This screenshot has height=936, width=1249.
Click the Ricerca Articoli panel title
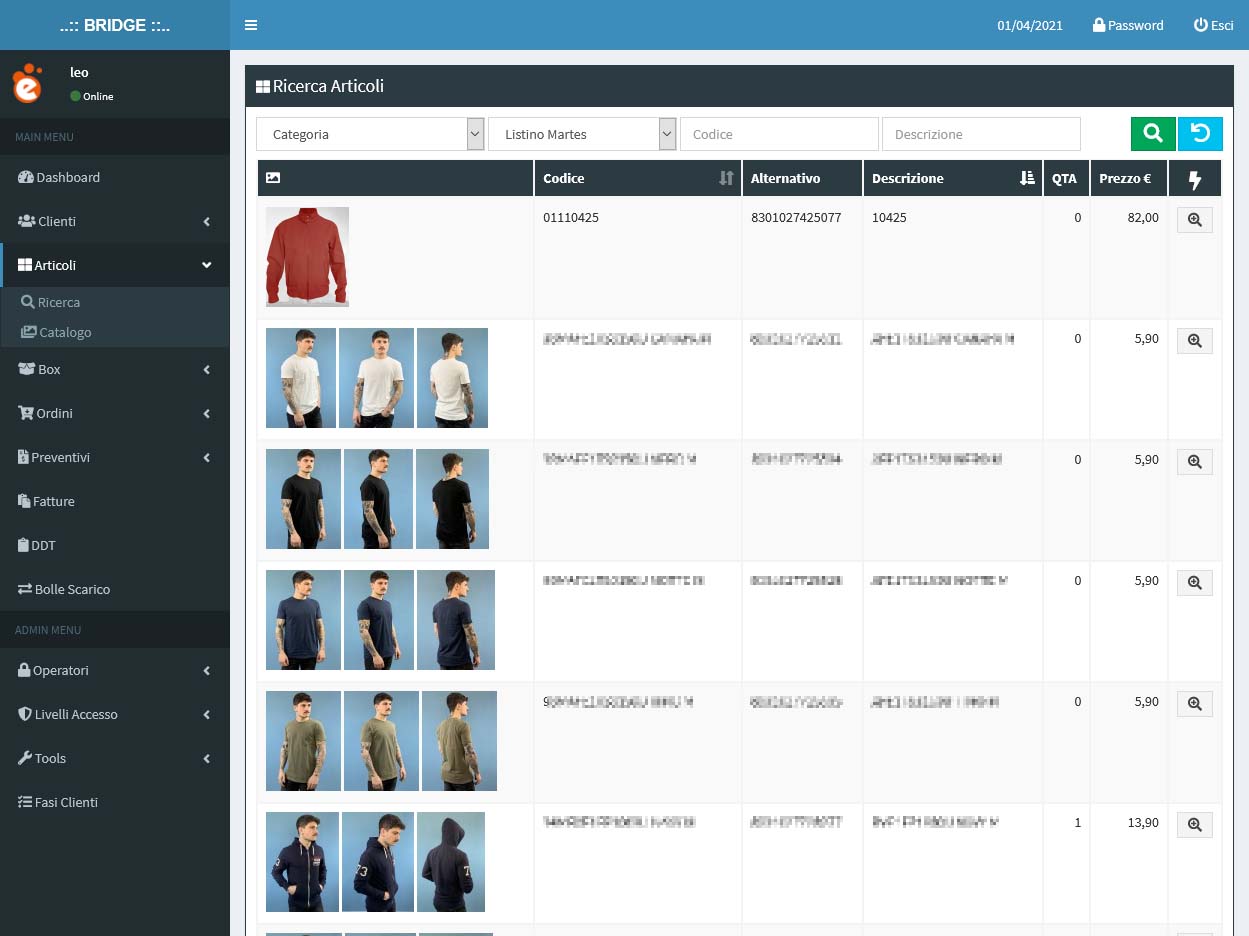pyautogui.click(x=320, y=86)
